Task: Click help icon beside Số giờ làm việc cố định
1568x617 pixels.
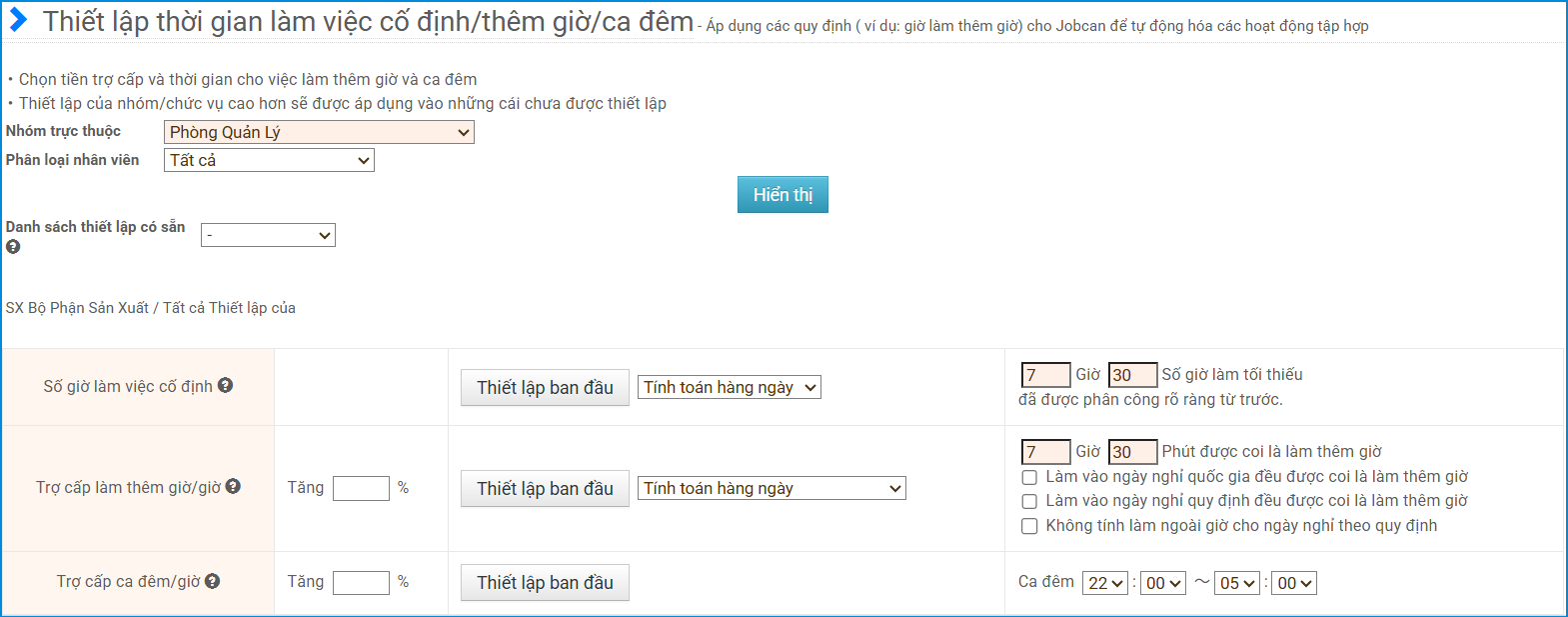Action: point(226,385)
